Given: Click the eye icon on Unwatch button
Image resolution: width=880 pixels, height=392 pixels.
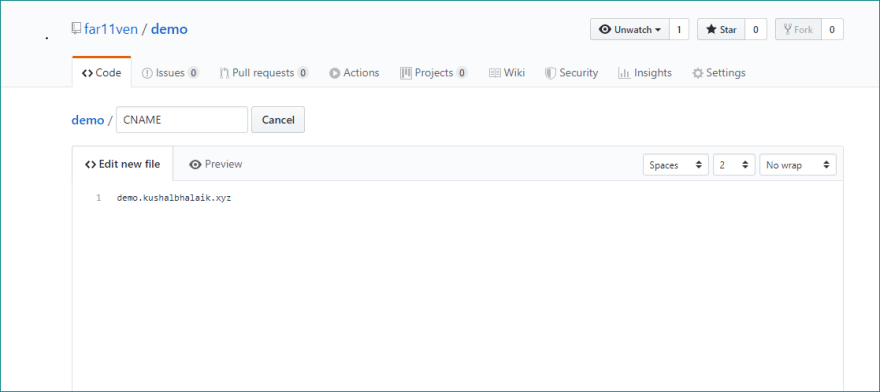Looking at the screenshot, I should [x=605, y=30].
